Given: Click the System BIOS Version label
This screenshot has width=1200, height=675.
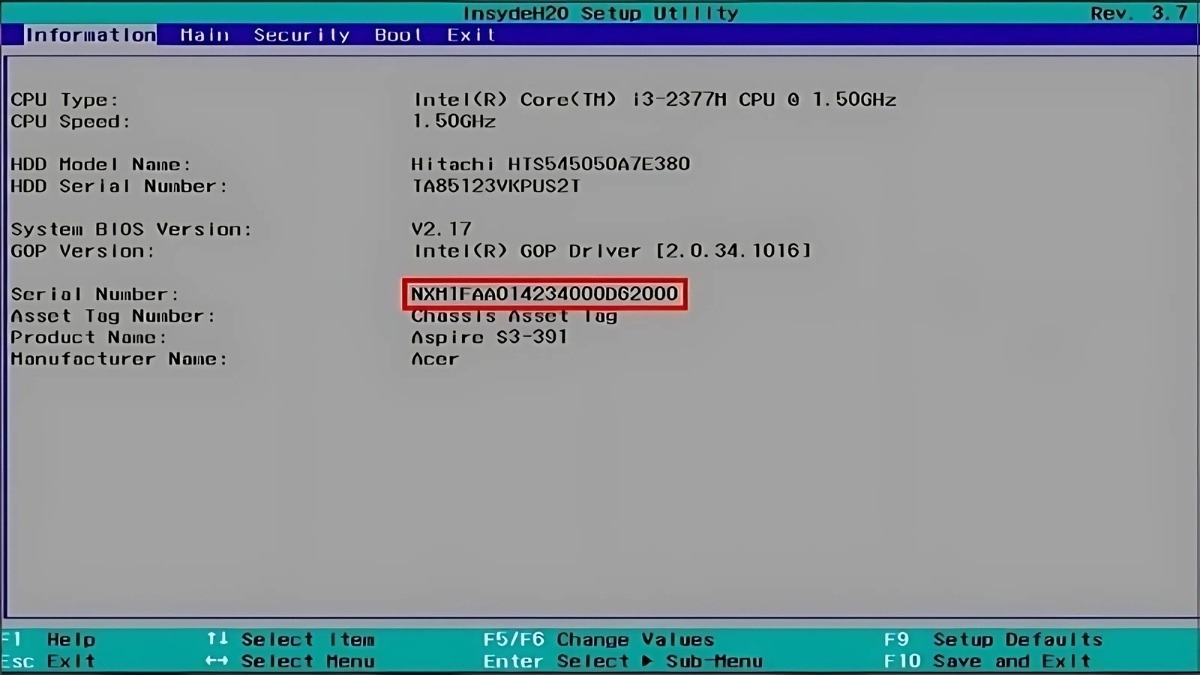Looking at the screenshot, I should pyautogui.click(x=131, y=229).
